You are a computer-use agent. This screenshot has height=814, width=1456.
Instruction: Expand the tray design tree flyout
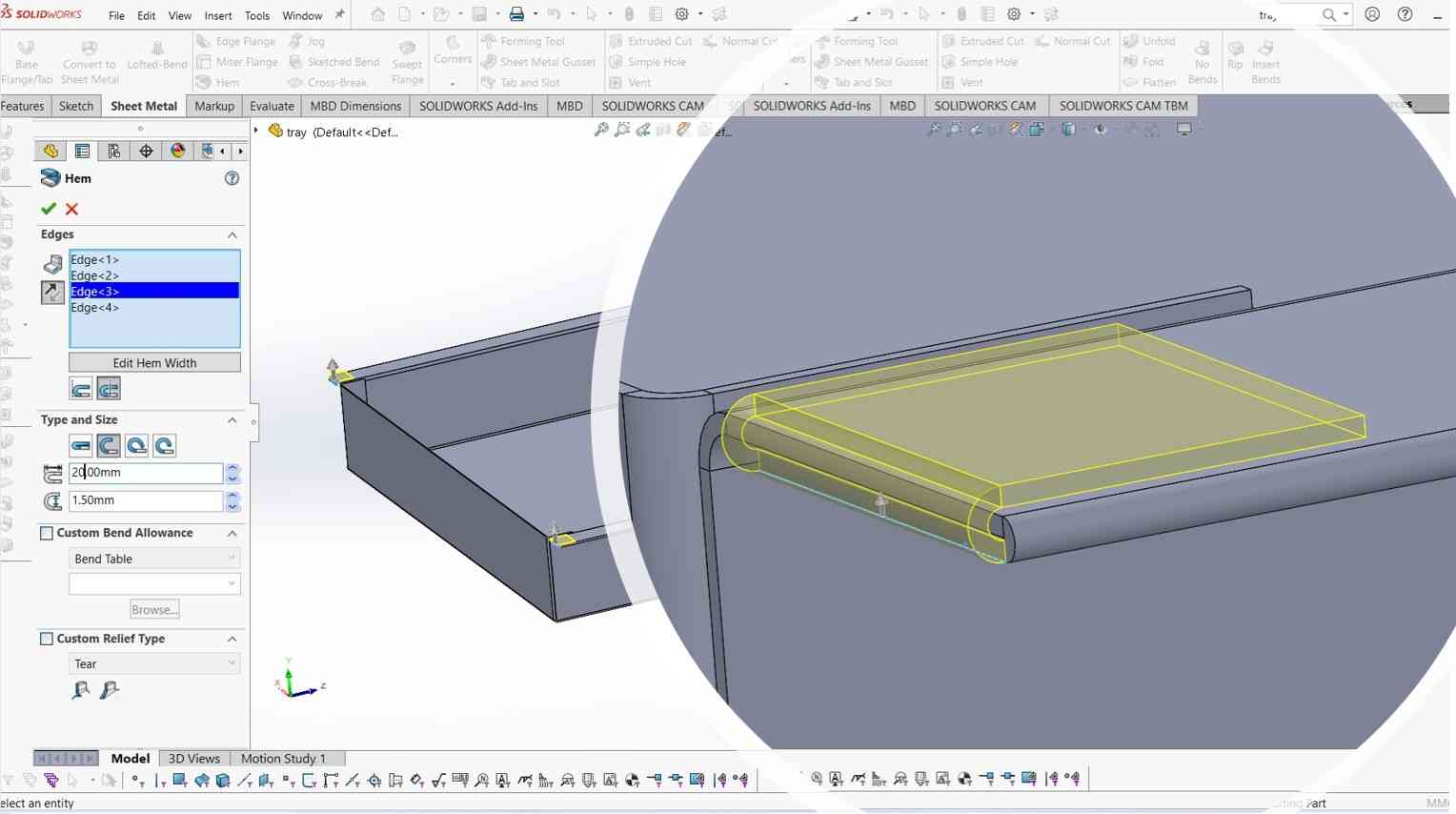pos(256,131)
